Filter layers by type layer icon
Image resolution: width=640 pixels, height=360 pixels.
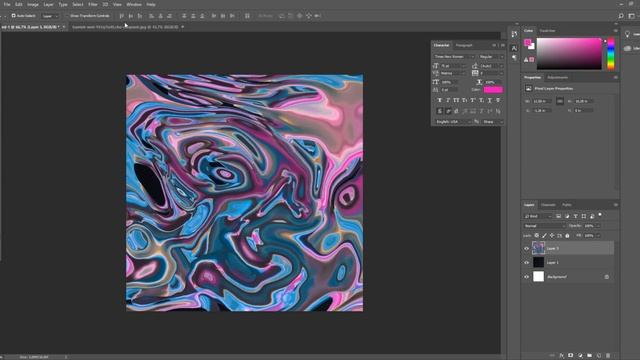[576, 216]
